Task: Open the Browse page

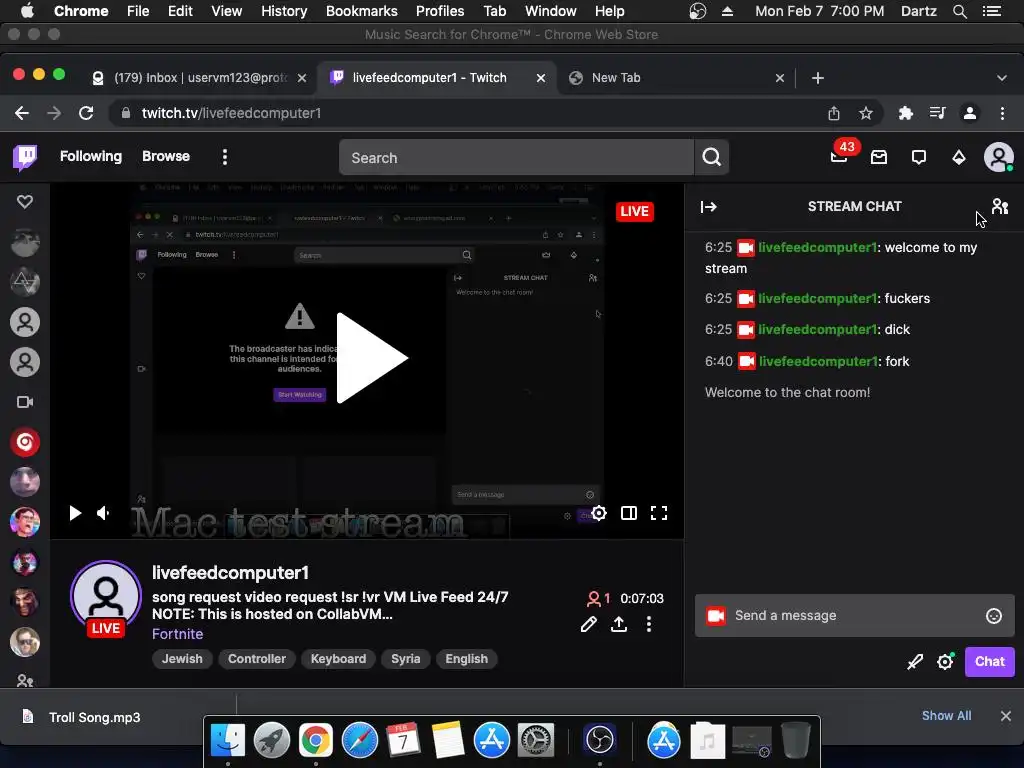Action: 166,157
